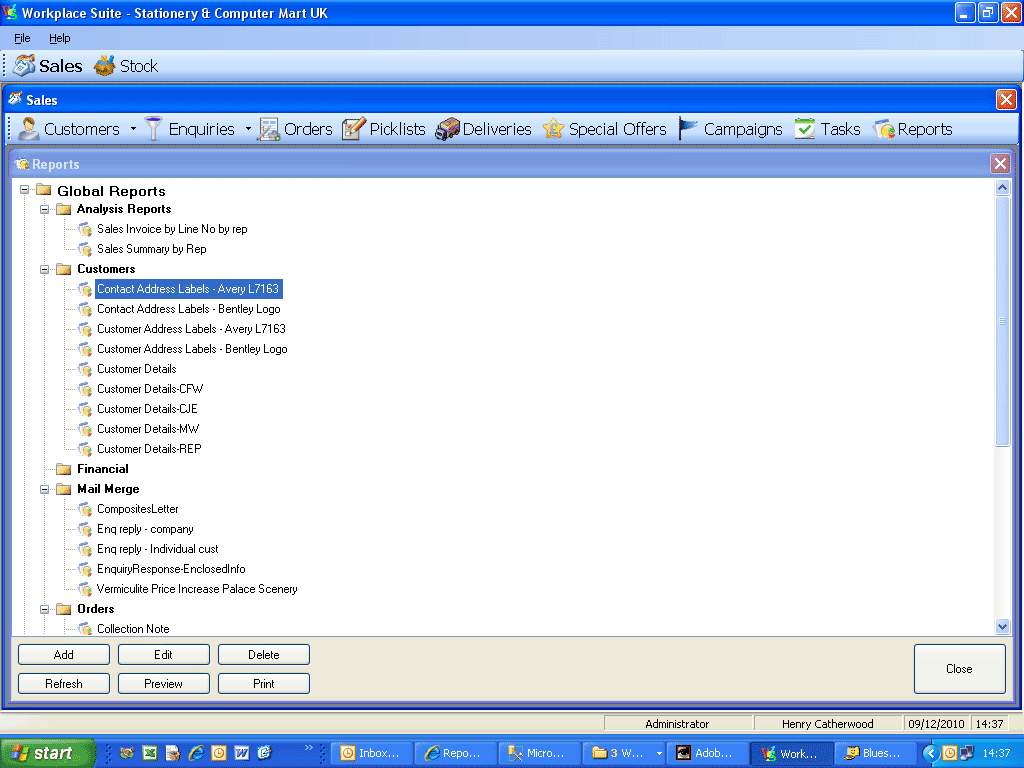Image resolution: width=1024 pixels, height=768 pixels.
Task: Click the Windows start button
Action: 47,753
